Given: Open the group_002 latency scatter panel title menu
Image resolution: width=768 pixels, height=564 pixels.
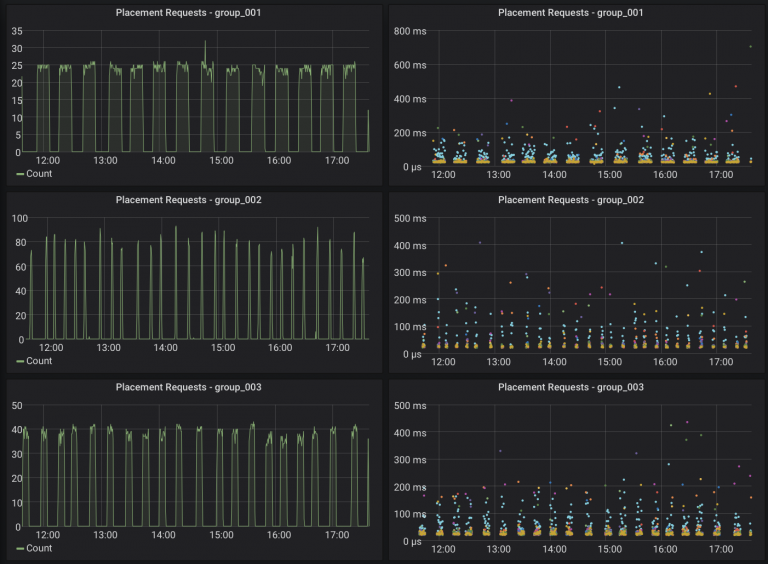Looking at the screenshot, I should click(x=571, y=200).
